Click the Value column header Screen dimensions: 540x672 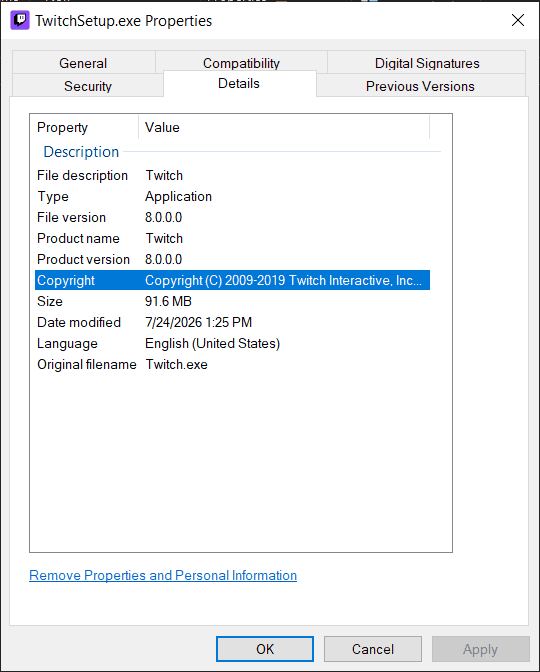[x=284, y=127]
